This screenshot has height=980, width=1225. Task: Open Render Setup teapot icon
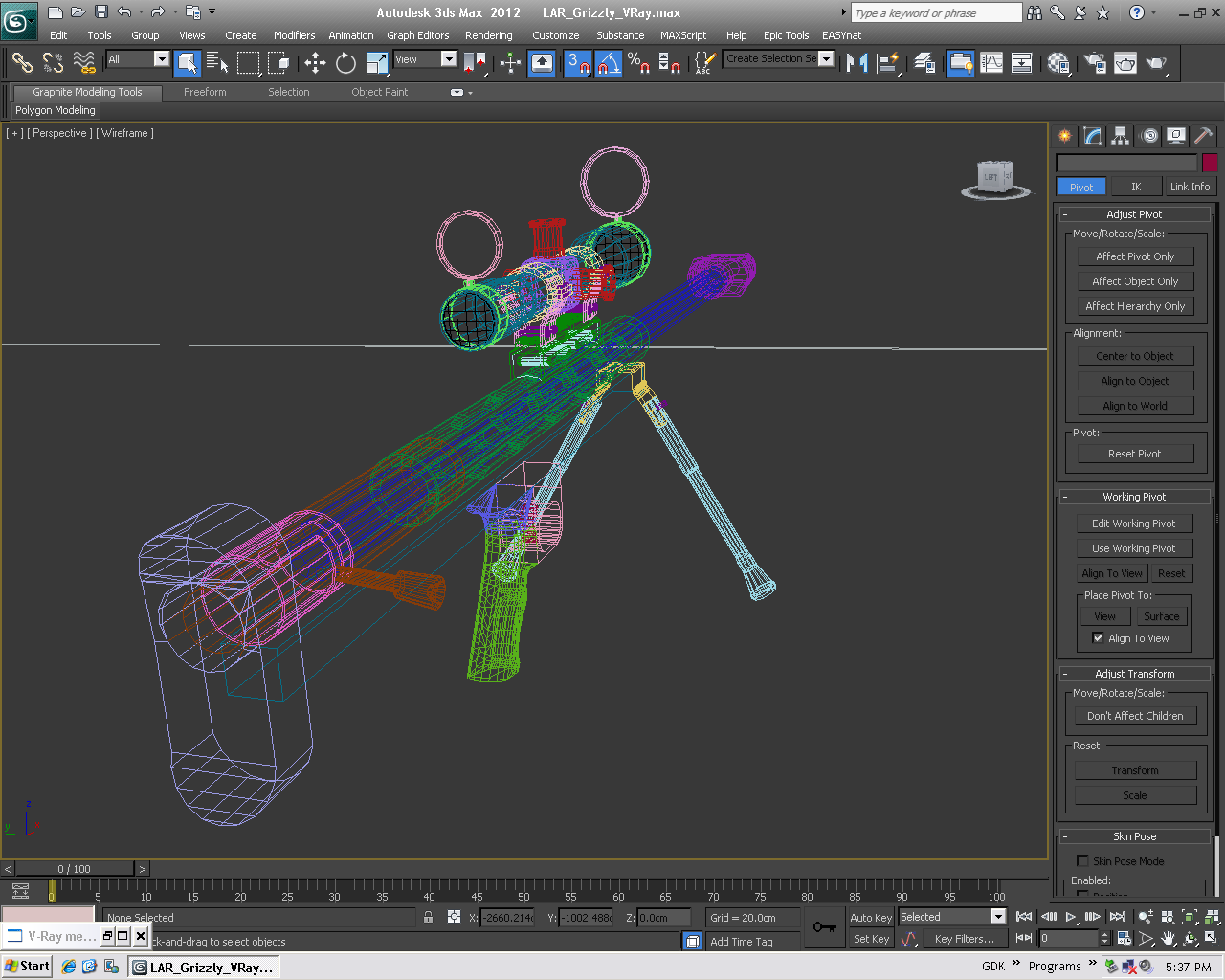pos(1095,63)
